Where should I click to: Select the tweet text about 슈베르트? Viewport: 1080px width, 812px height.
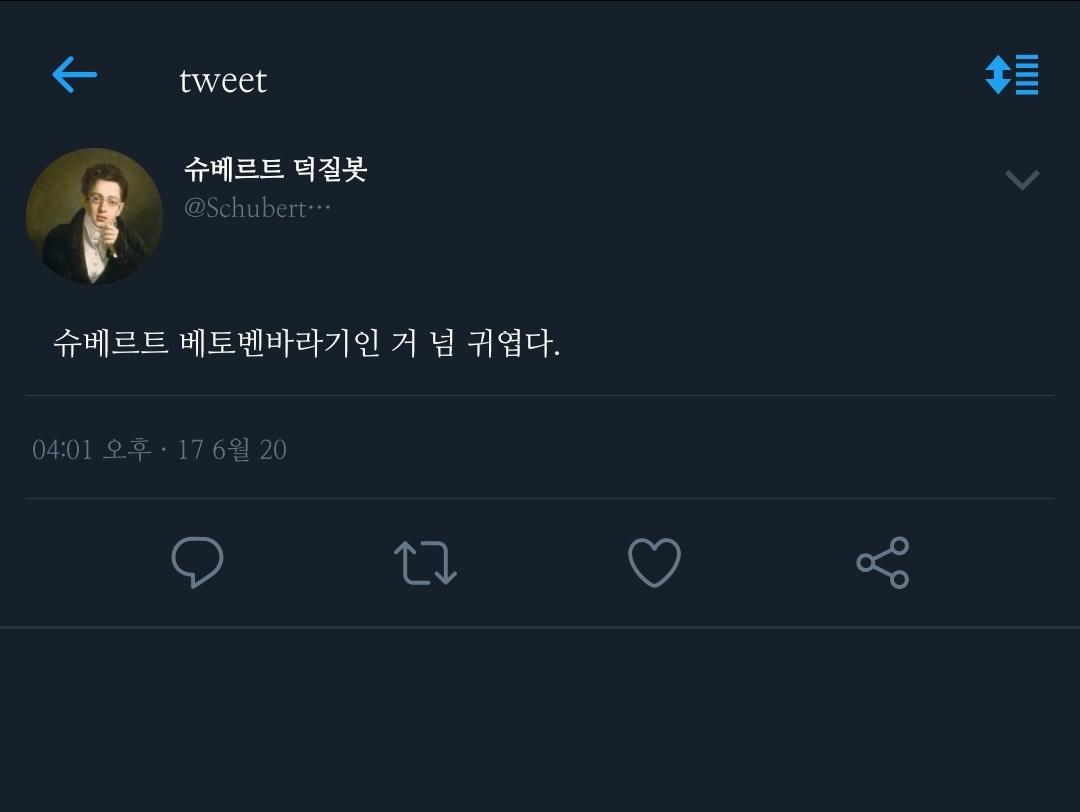(306, 345)
